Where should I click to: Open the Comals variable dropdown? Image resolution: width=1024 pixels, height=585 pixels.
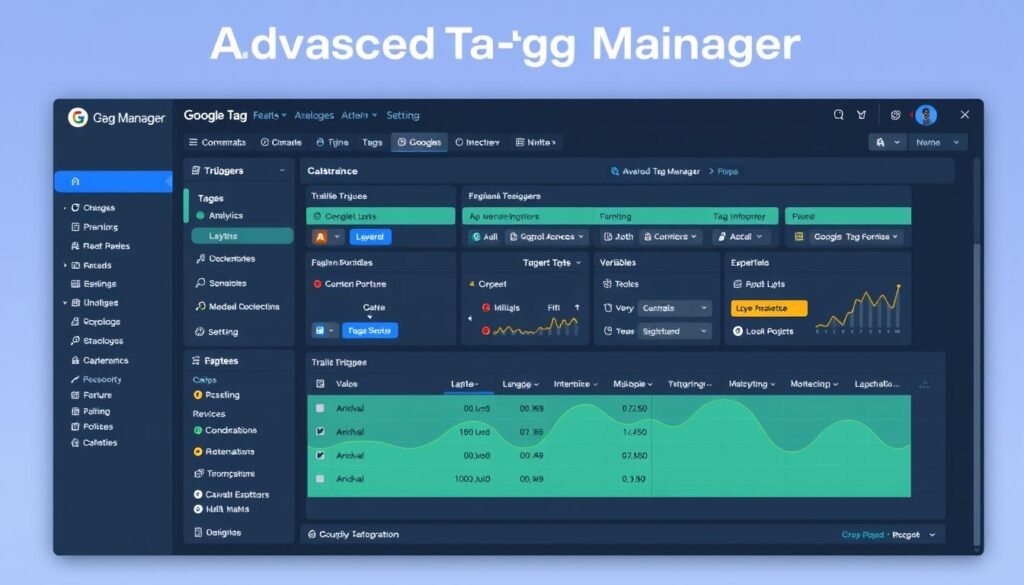point(675,308)
